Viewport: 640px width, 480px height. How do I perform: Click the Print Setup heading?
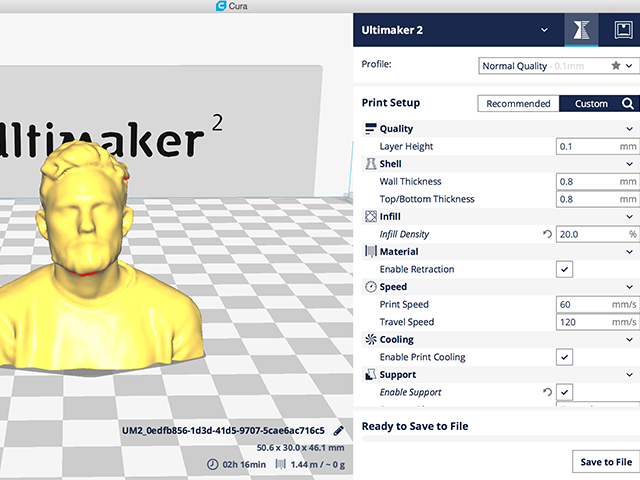(391, 102)
